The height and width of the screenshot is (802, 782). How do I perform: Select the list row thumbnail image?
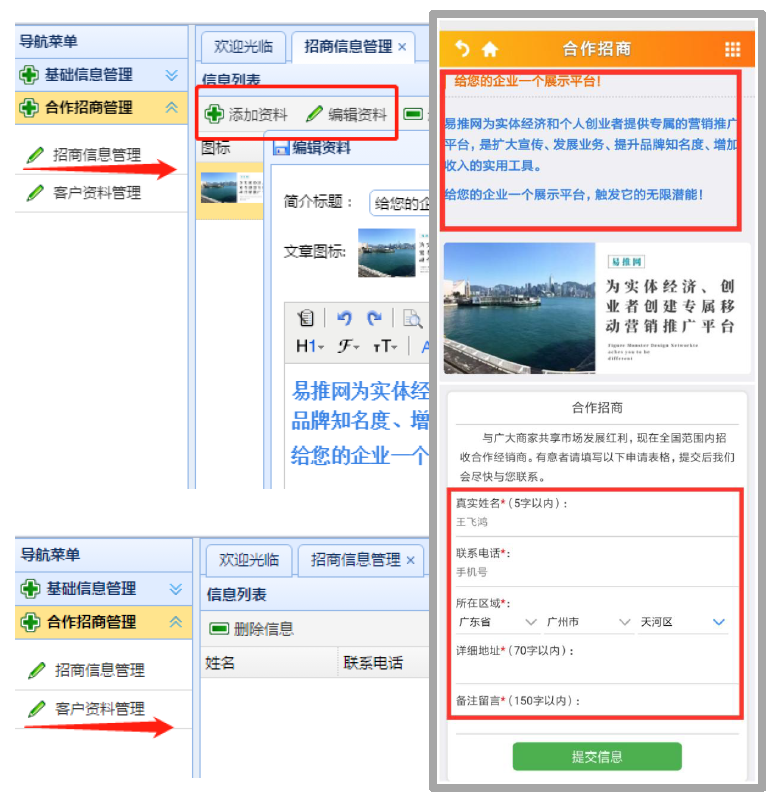(x=232, y=188)
